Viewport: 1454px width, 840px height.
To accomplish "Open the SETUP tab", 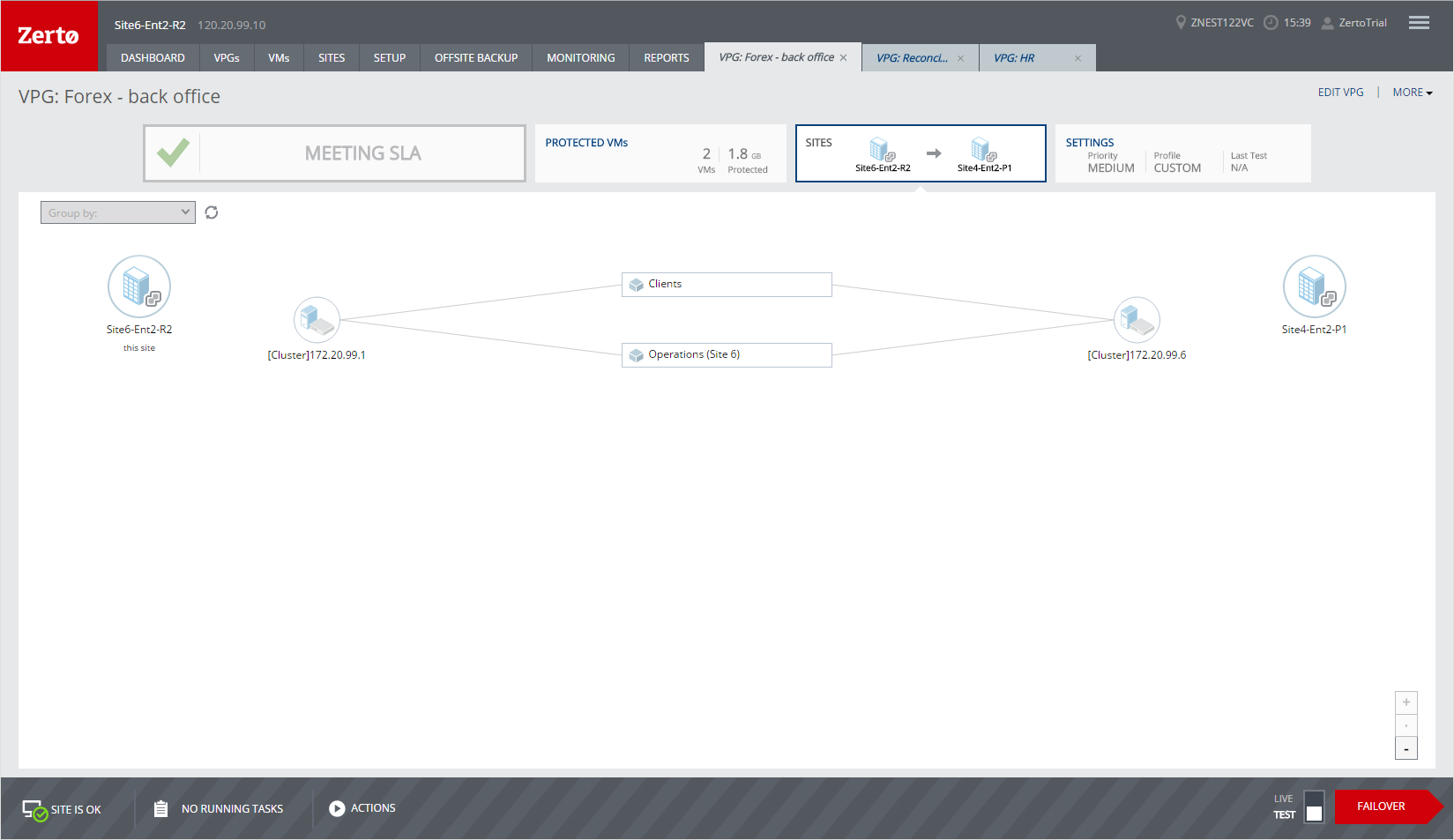I will pos(390,58).
